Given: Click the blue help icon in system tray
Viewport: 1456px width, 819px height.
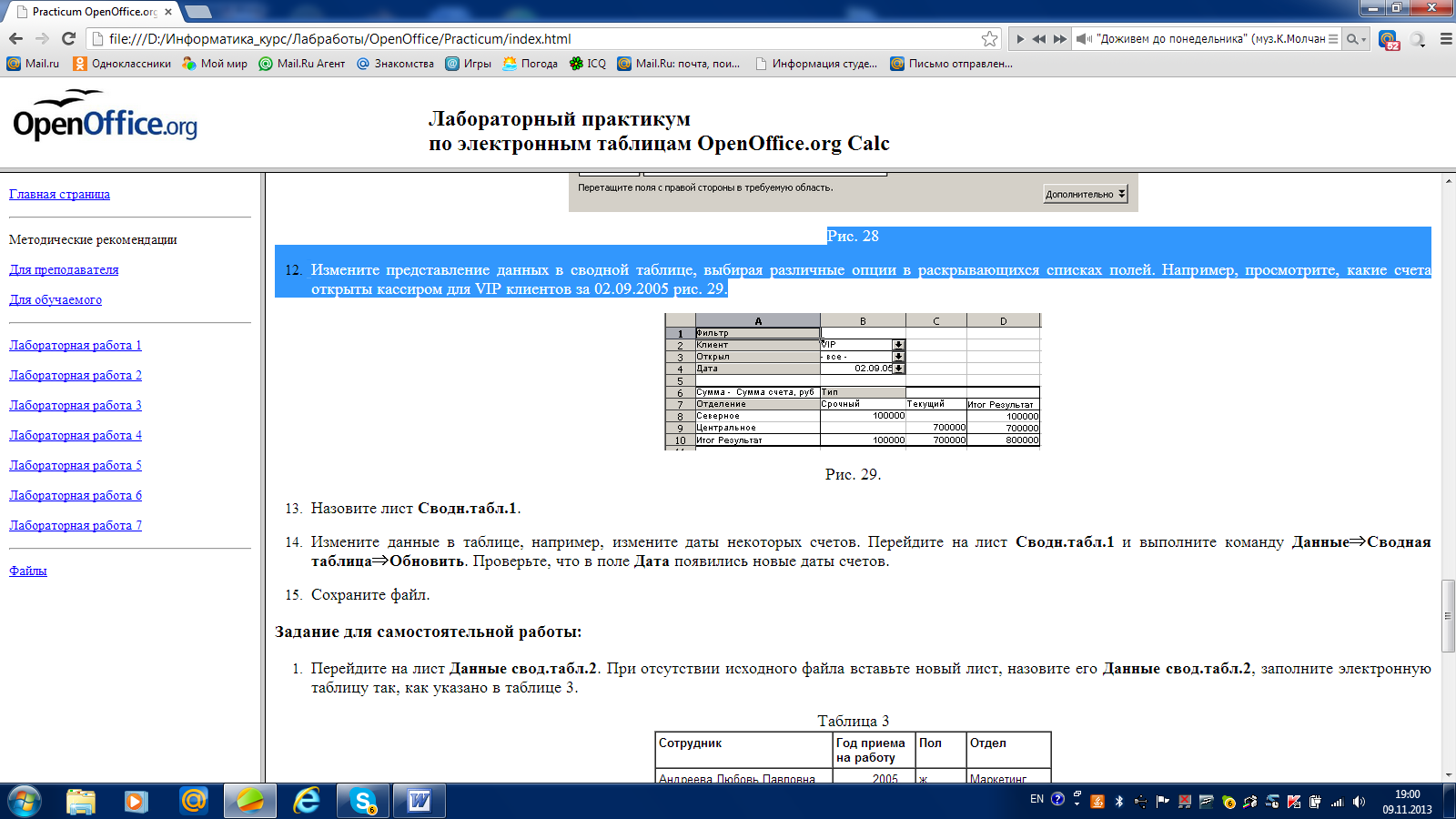Looking at the screenshot, I should pyautogui.click(x=1057, y=799).
